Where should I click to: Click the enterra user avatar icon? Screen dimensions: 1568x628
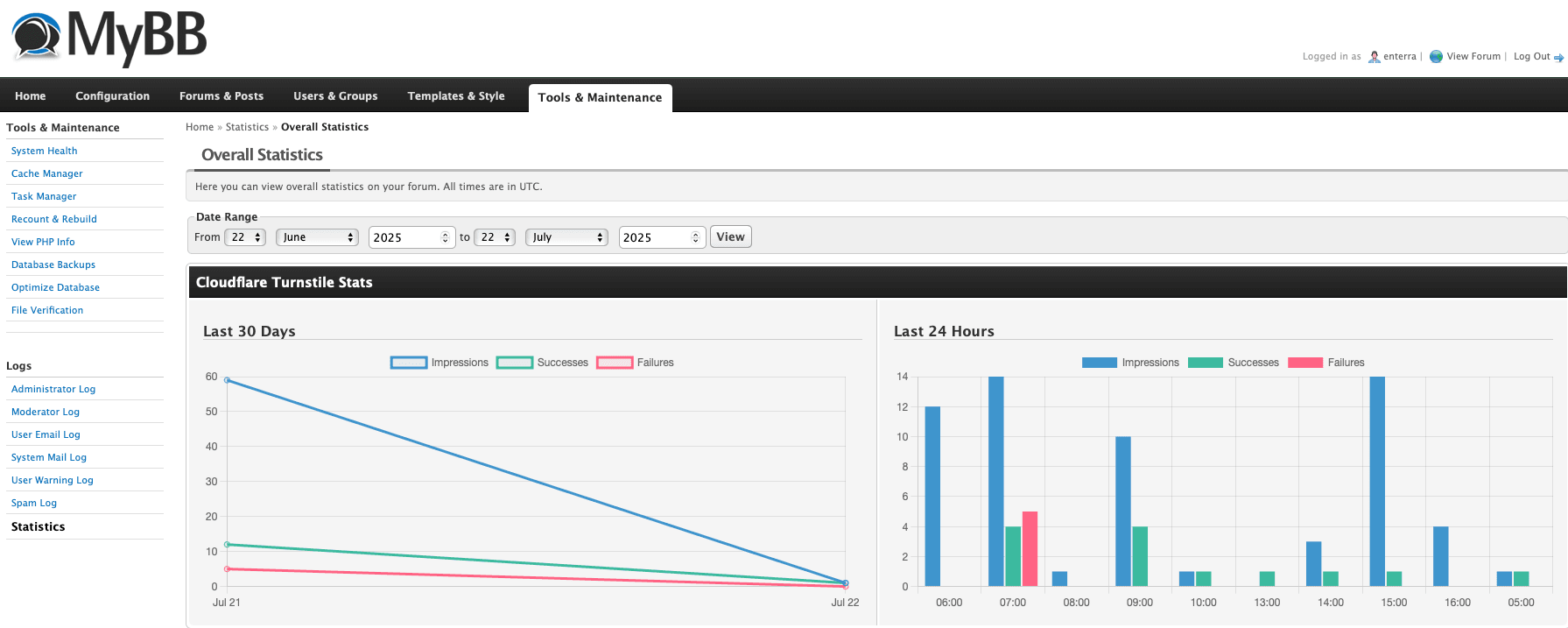coord(1375,57)
